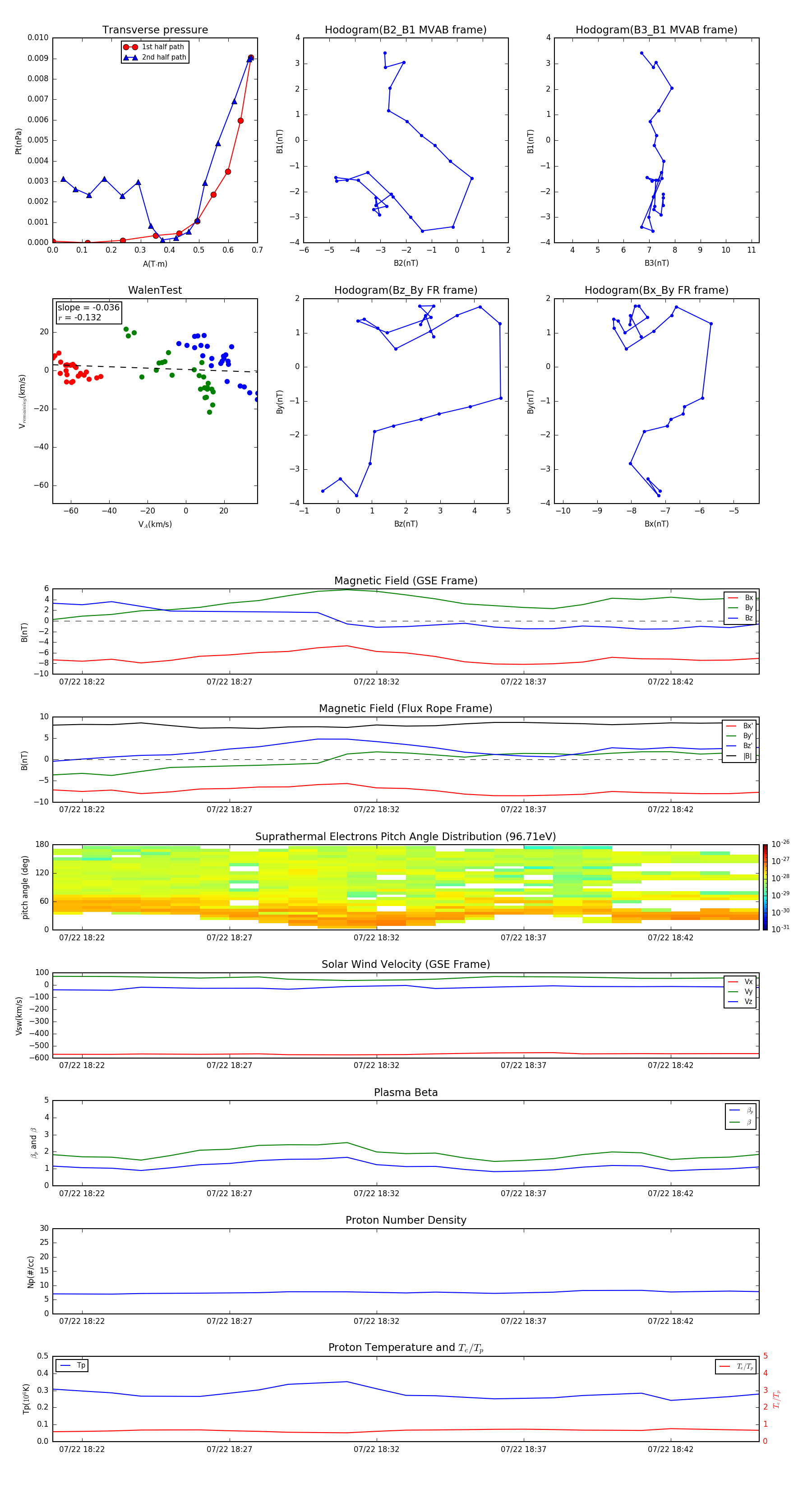Click the 'By' legend entry in GSE plot

(740, 607)
